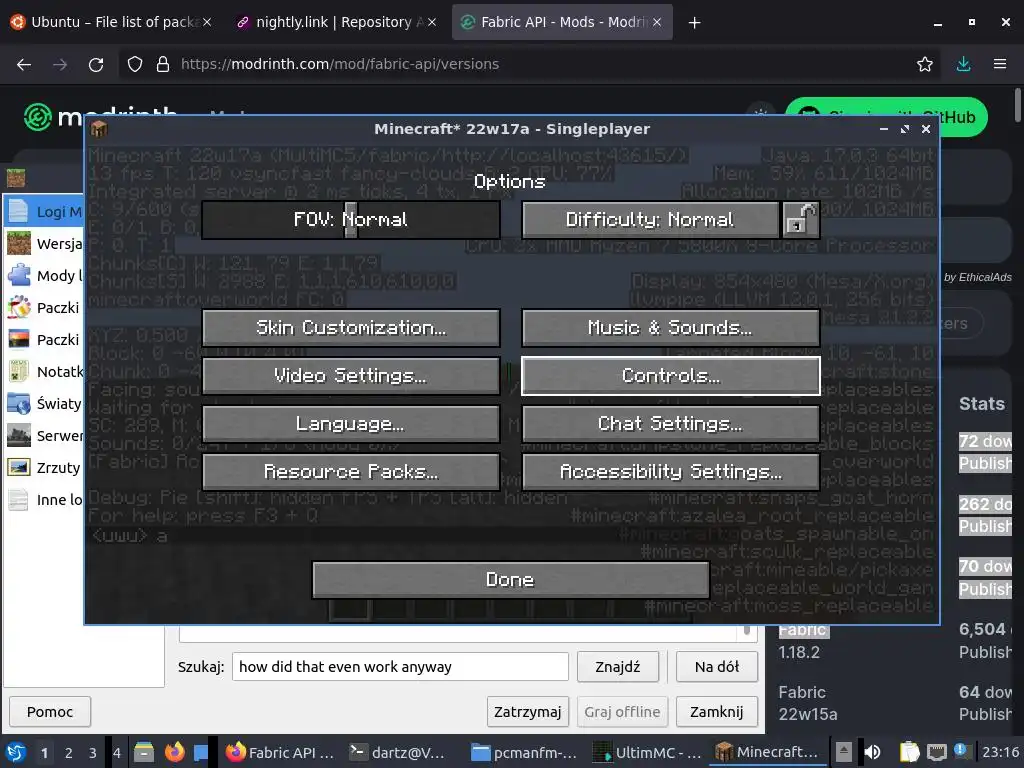Image resolution: width=1024 pixels, height=768 pixels.
Task: Select Inne logi entry in sidebar
Action: click(x=44, y=500)
